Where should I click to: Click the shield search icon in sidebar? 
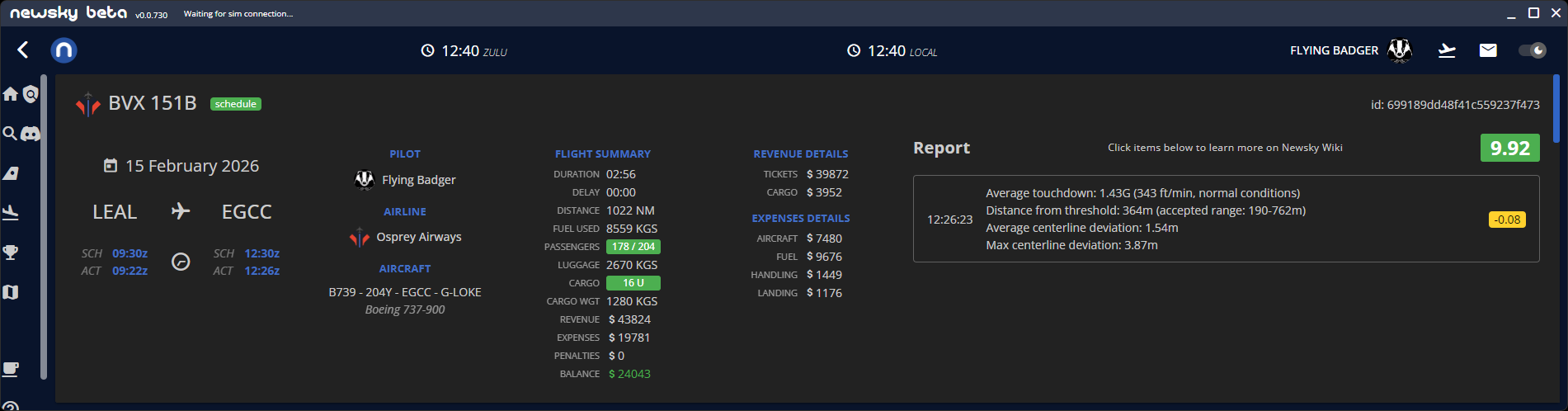click(x=31, y=94)
